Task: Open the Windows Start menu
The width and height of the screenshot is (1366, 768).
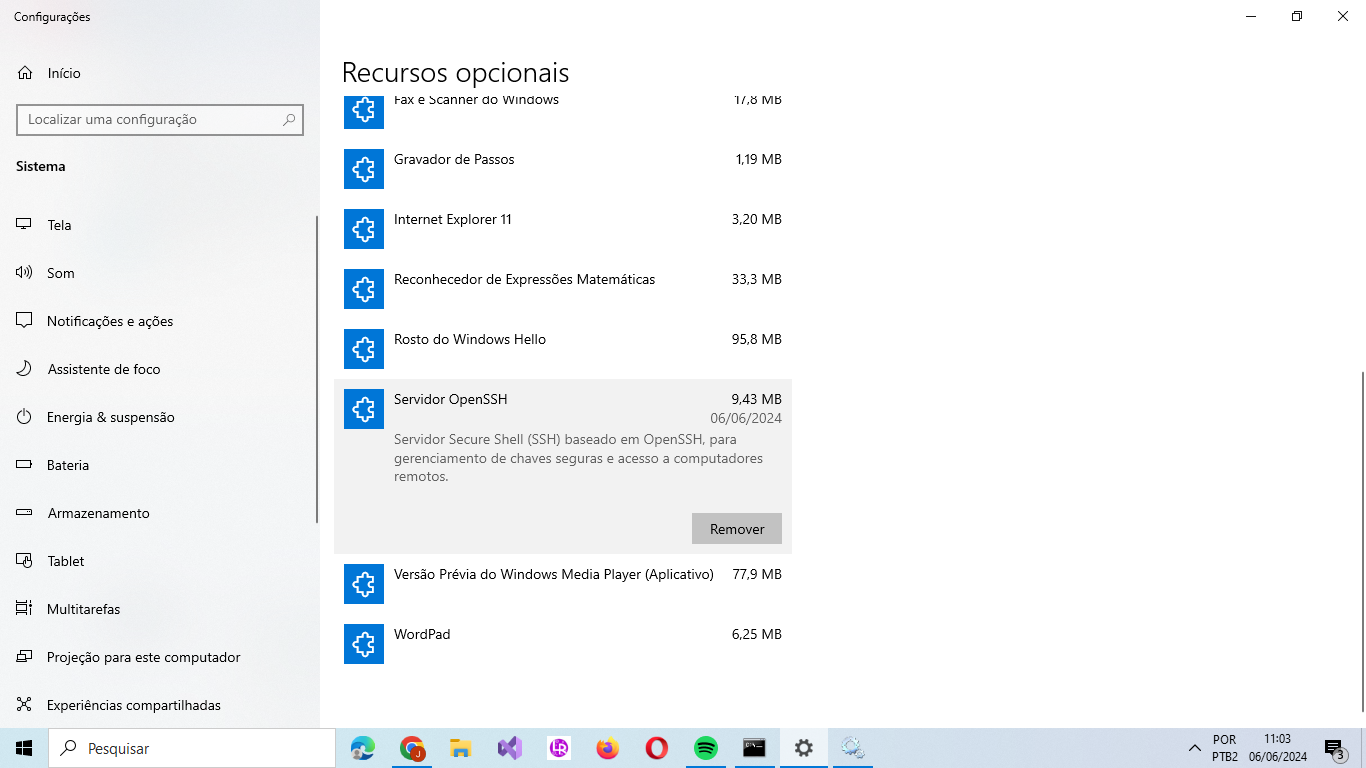Action: pyautogui.click(x=24, y=748)
